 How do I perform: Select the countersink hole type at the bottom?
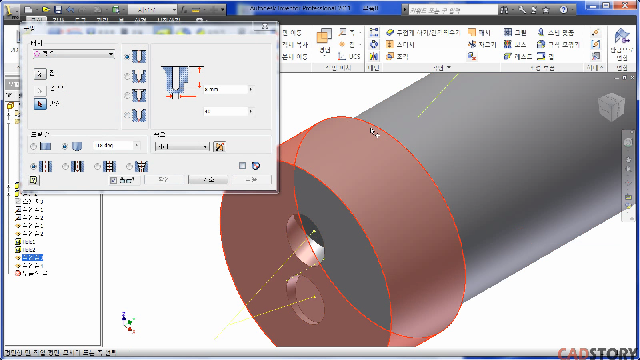point(127,116)
